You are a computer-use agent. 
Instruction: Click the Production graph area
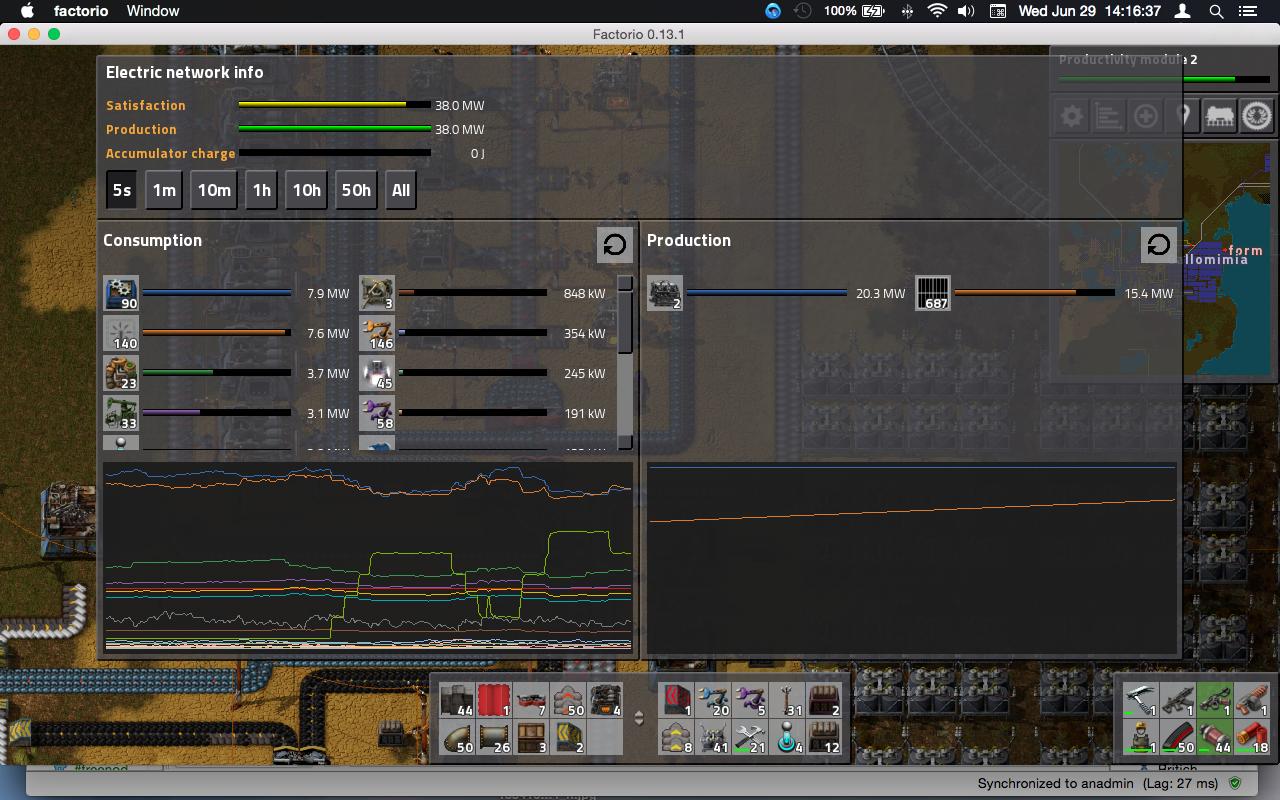(x=912, y=557)
